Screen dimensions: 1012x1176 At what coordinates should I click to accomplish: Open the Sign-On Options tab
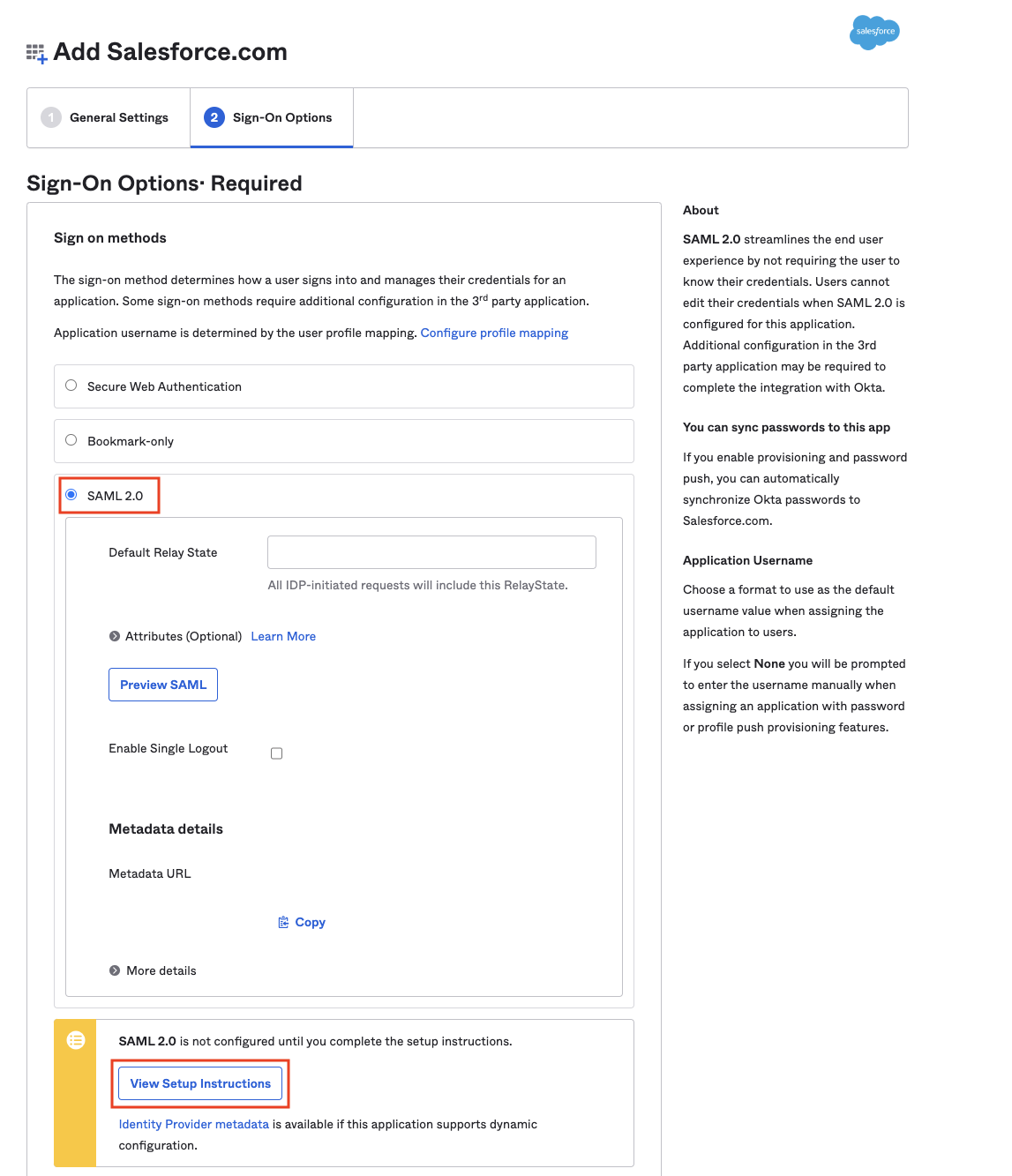(281, 117)
